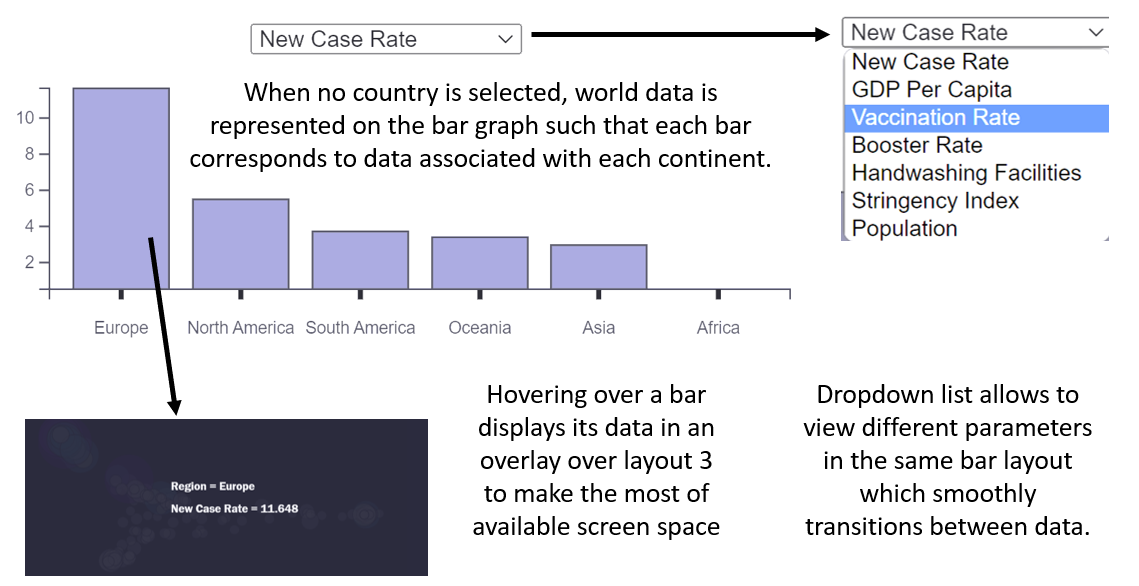Click the New Case Rate = 11.648 text
The image size is (1139, 586).
[235, 508]
